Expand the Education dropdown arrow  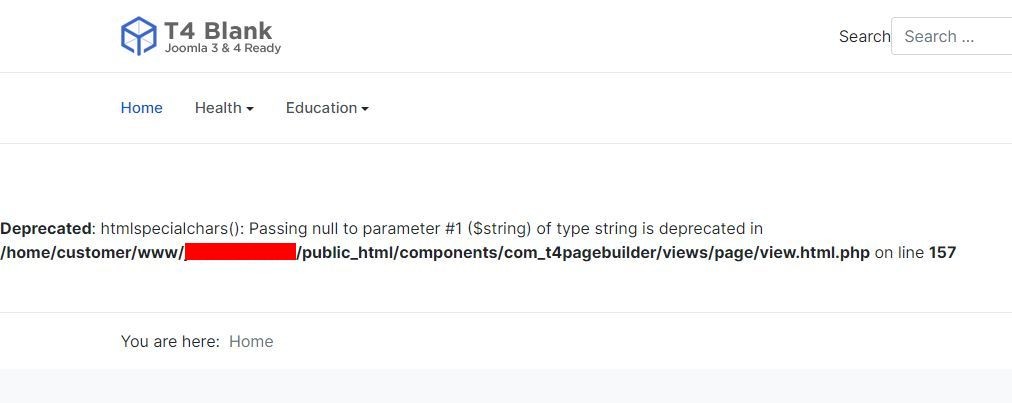(365, 109)
